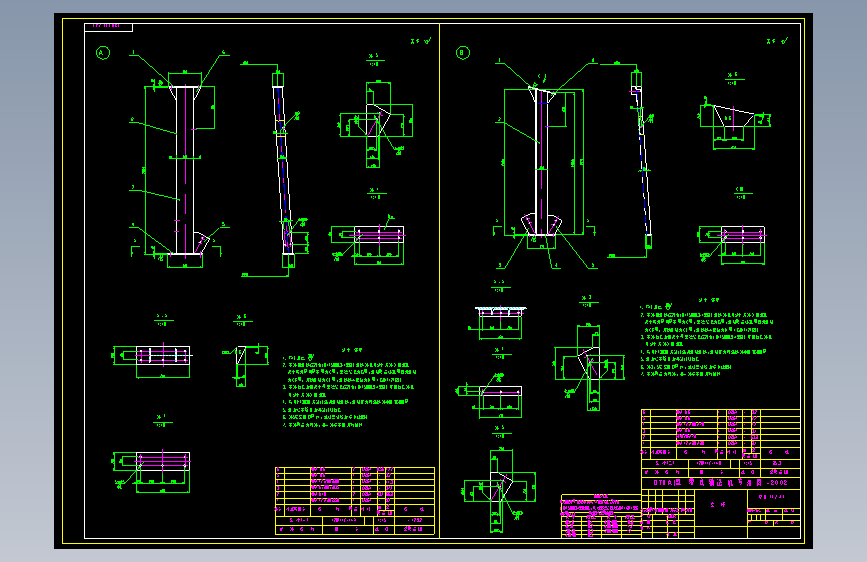Click the circled A sheet marker
Viewport: 867px width, 562px height.
click(103, 53)
